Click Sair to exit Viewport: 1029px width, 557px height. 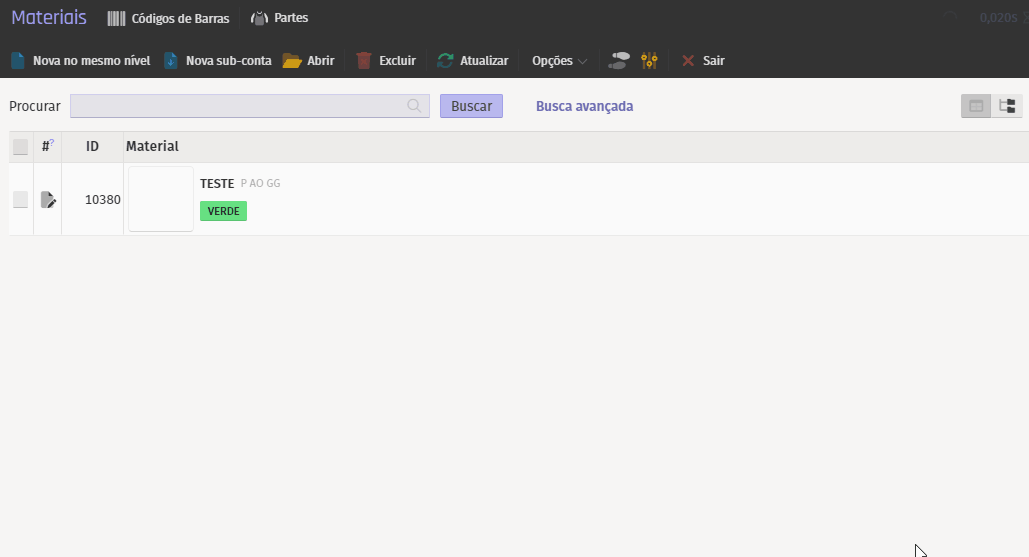pyautogui.click(x=703, y=61)
